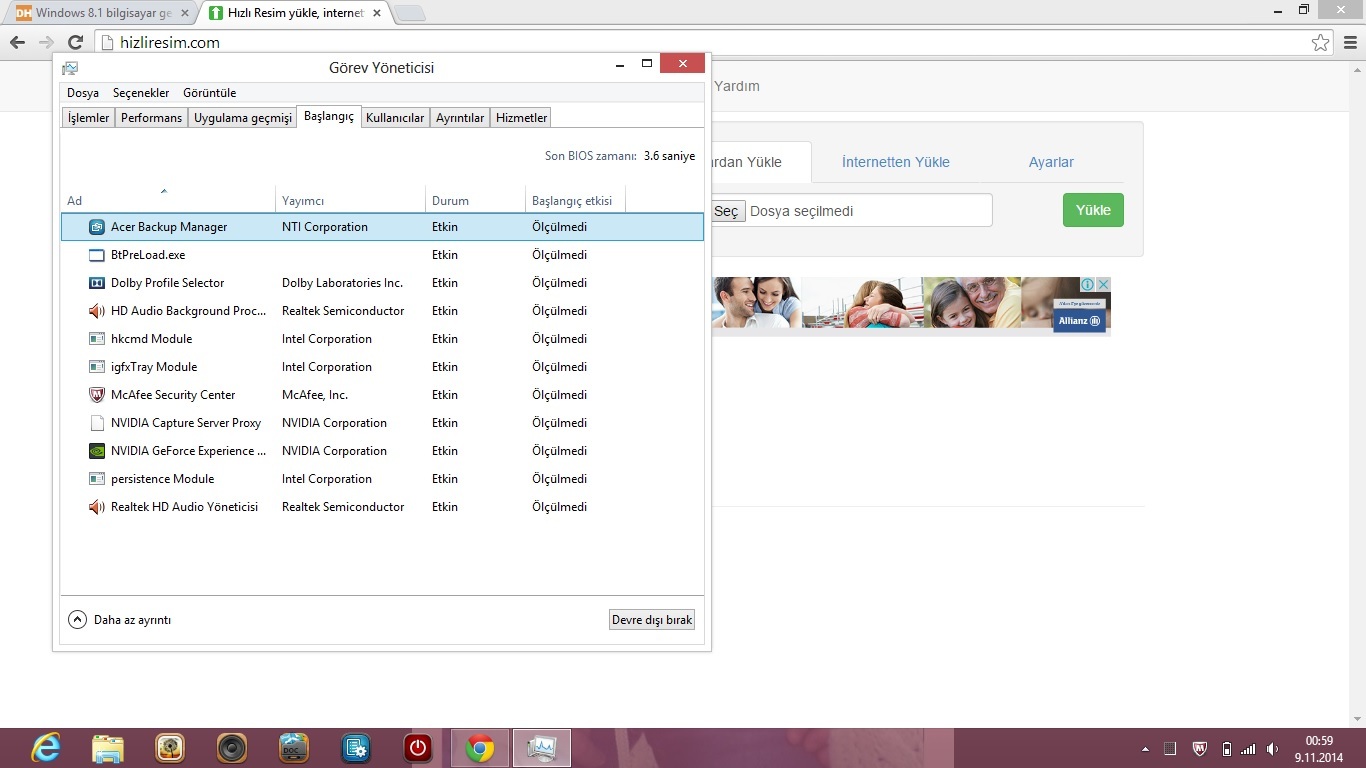Open the Dosya menu
This screenshot has width=1366, height=768.
click(83, 93)
